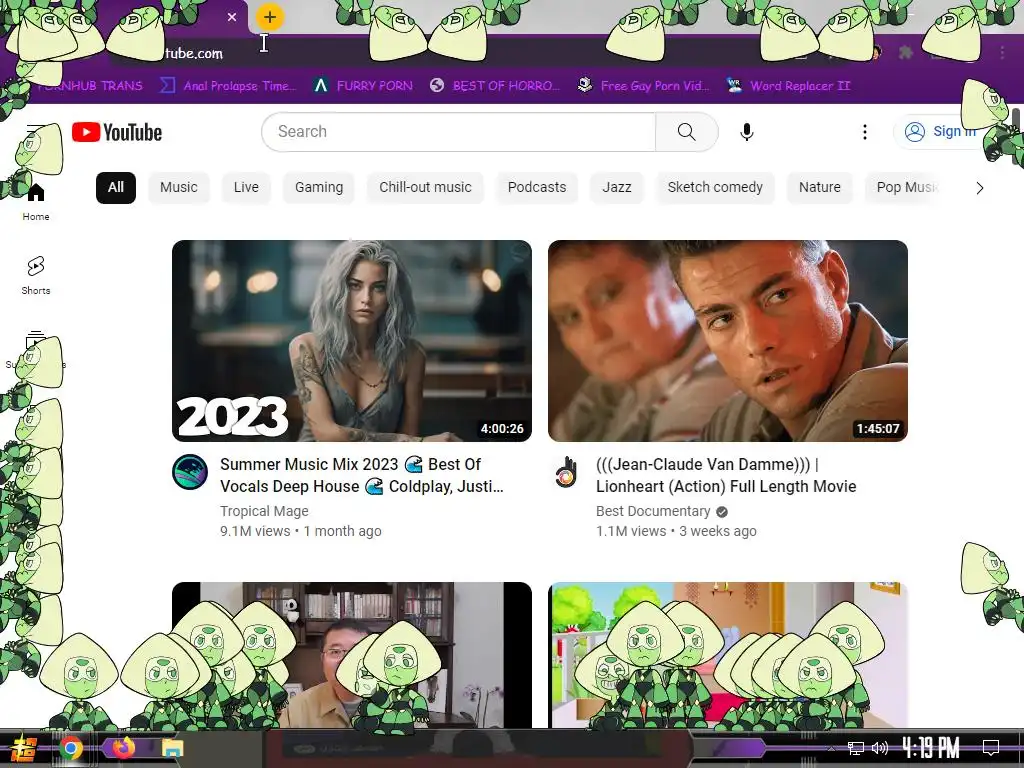Open the bottom-row video with man and bookshelf
The height and width of the screenshot is (768, 1024).
coord(352,655)
